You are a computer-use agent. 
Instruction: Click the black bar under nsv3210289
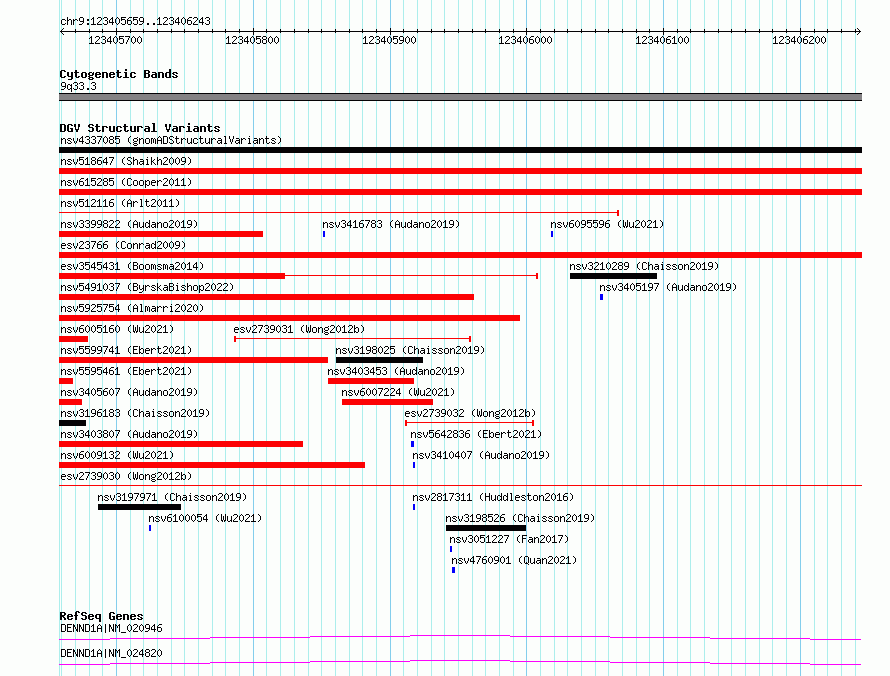tap(613, 276)
